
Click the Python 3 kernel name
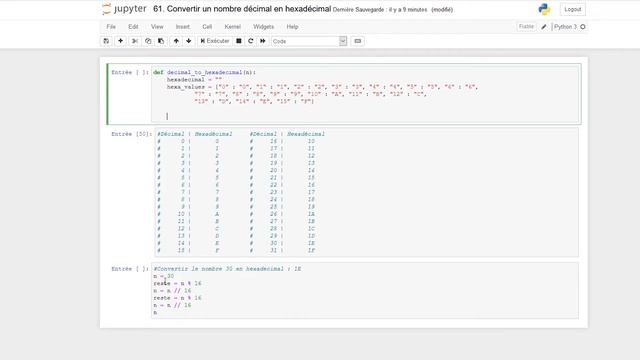coord(565,27)
